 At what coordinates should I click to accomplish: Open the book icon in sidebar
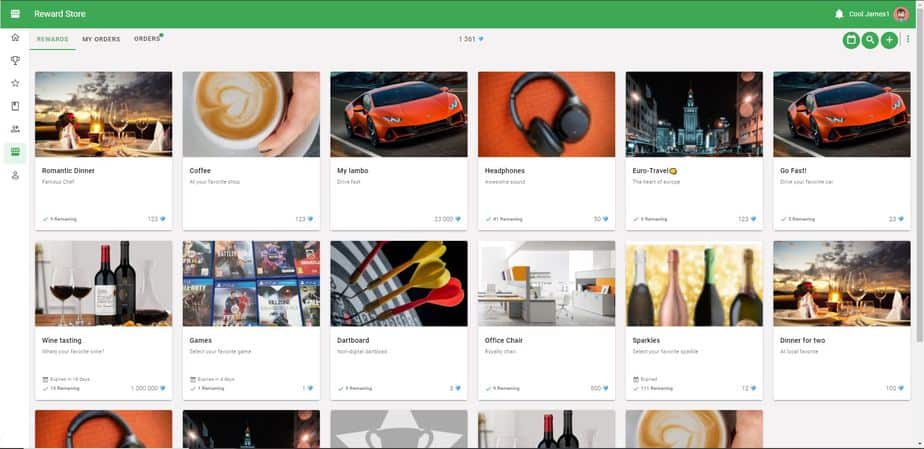click(15, 106)
